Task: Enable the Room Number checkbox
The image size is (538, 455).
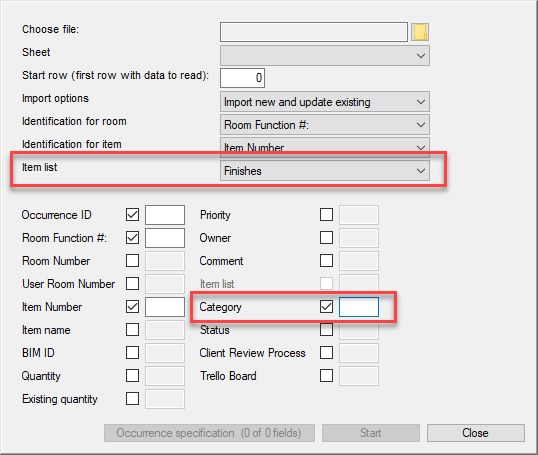Action: point(132,261)
